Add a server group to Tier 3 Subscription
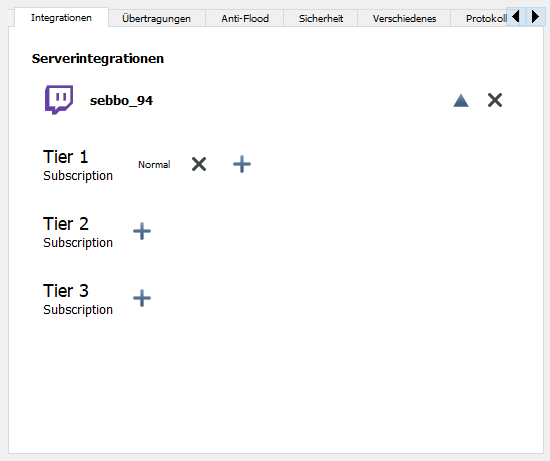This screenshot has width=550, height=461. click(142, 298)
